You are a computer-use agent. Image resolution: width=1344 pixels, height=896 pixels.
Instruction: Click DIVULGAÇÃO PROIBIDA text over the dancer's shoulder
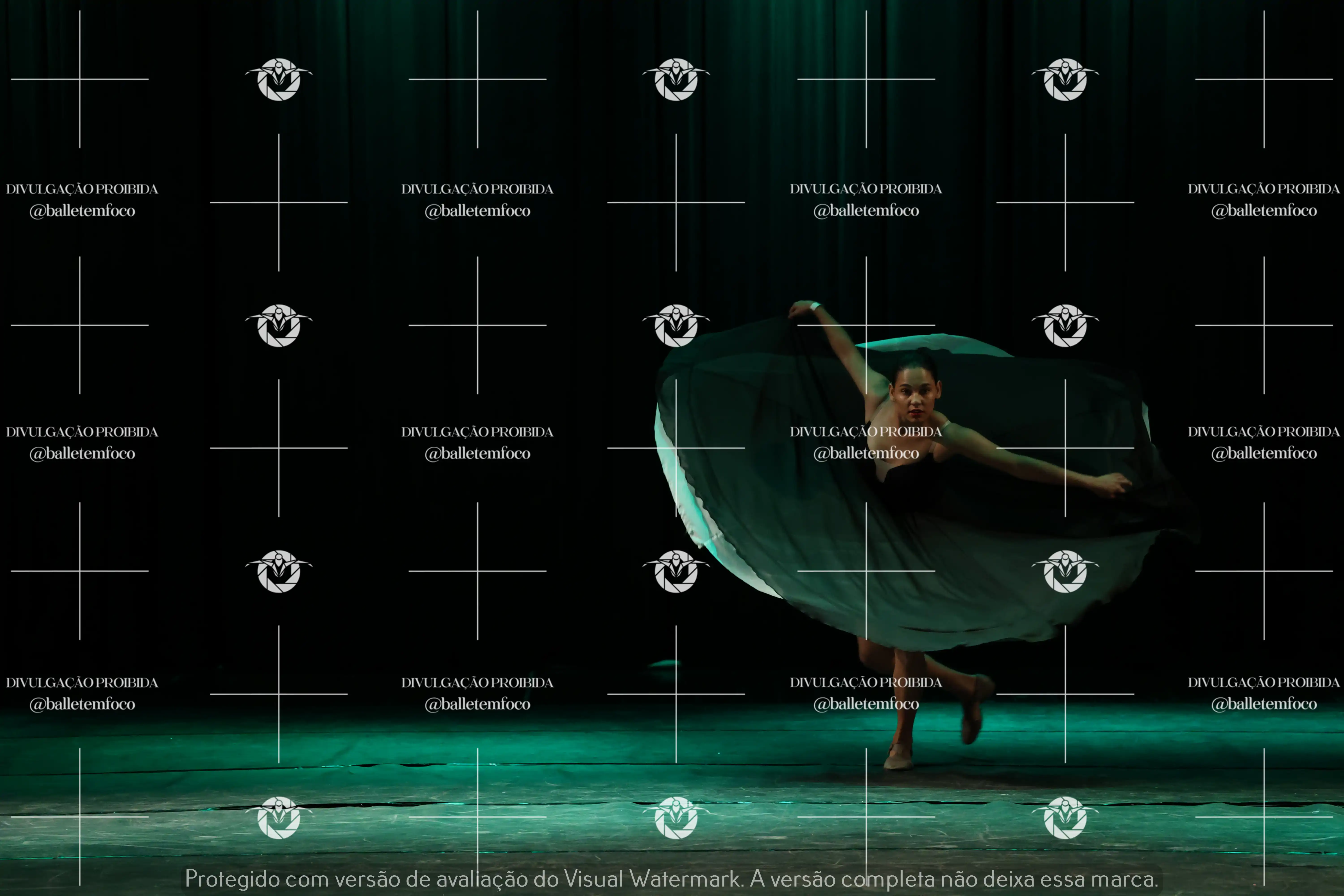(866, 432)
